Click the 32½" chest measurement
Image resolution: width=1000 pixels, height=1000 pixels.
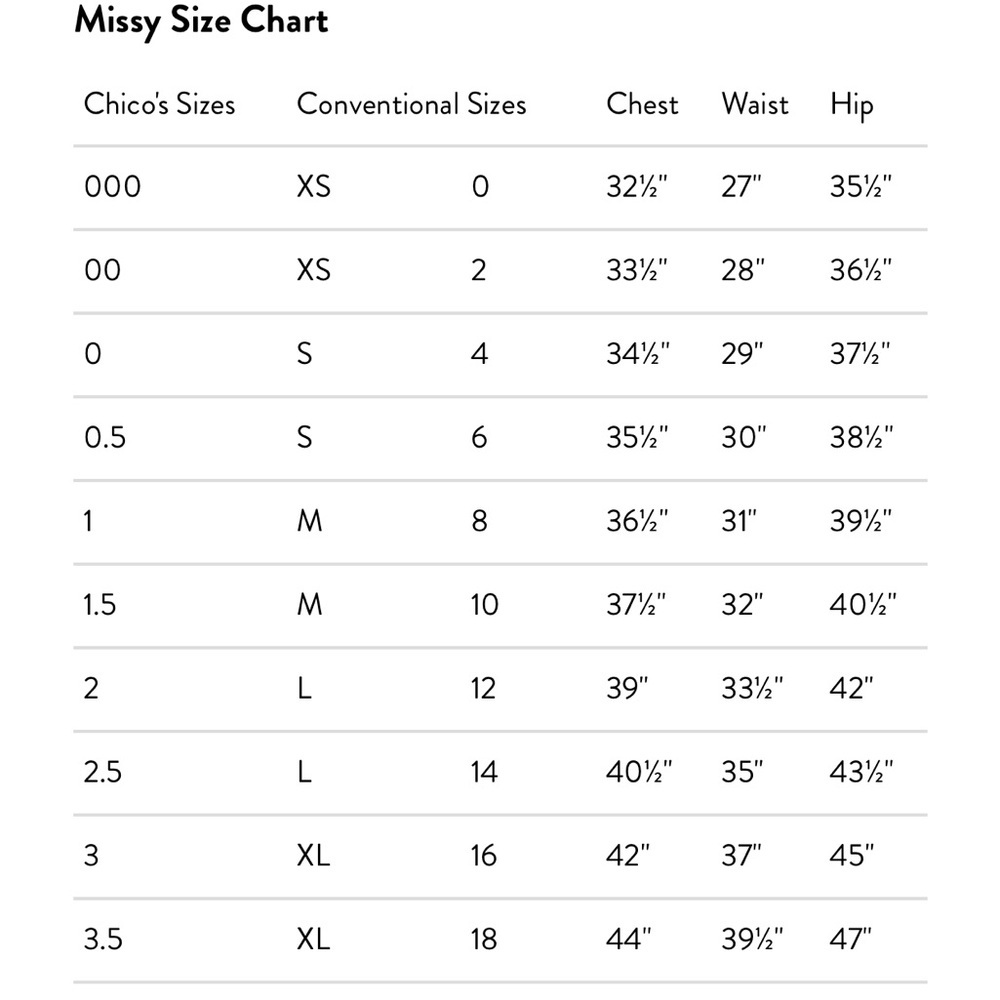636,187
